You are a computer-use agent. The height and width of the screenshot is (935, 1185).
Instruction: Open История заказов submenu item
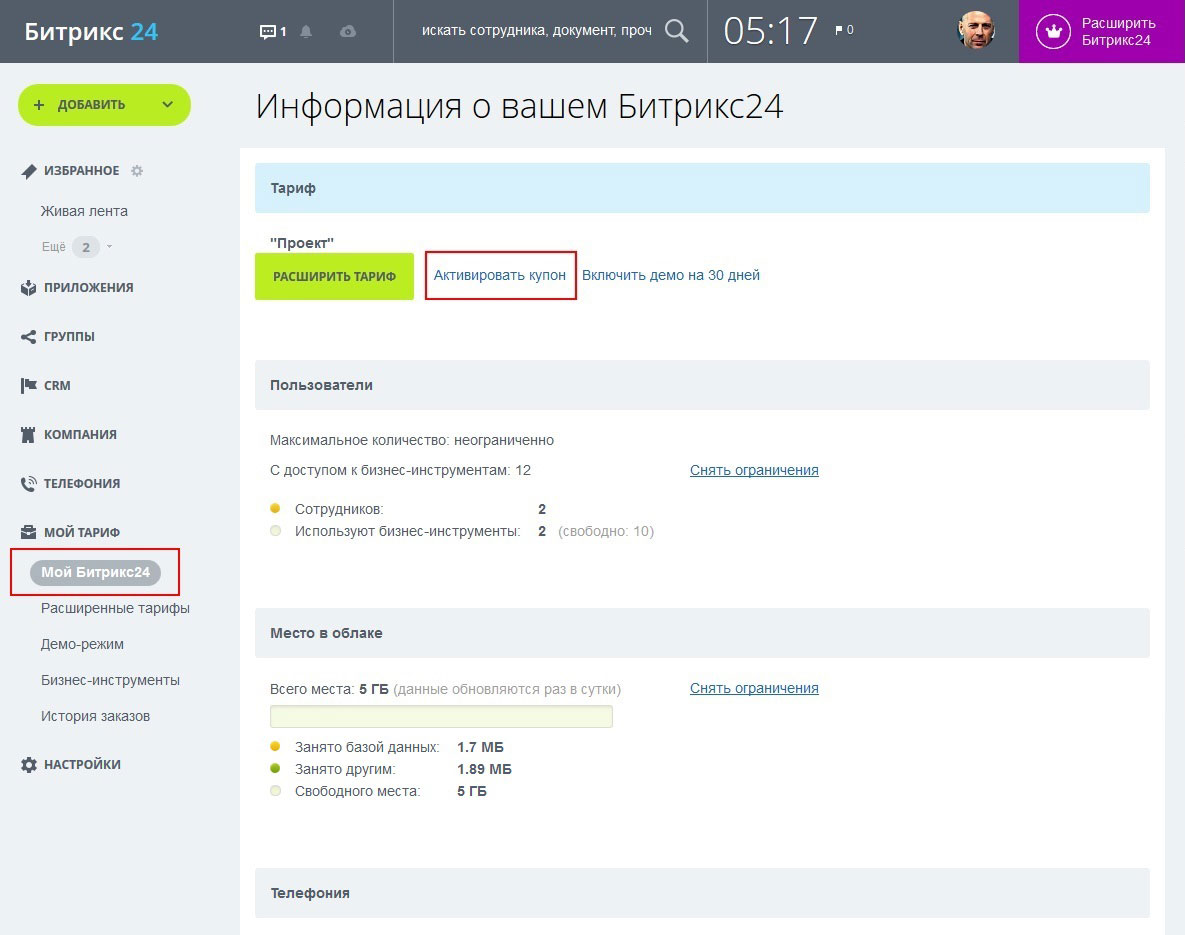[x=95, y=716]
